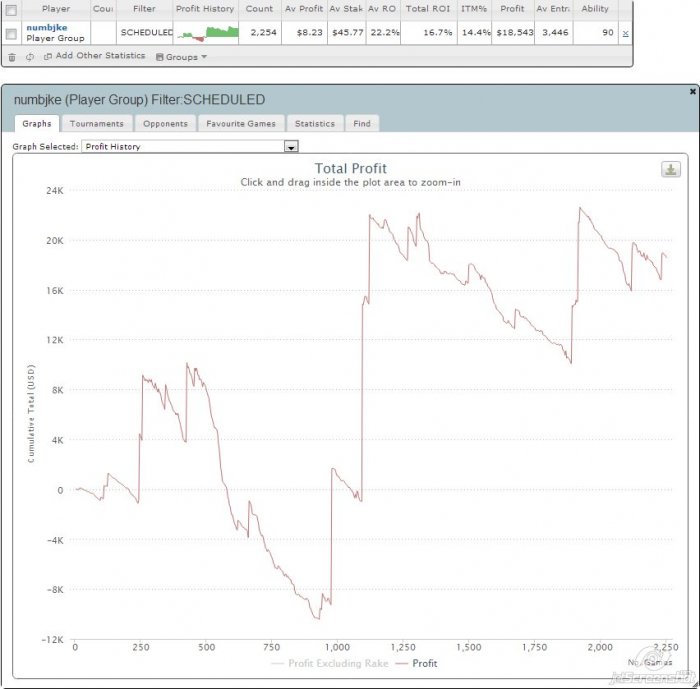700x689 pixels.
Task: Click the $18,543 profit cell
Action: [515, 33]
